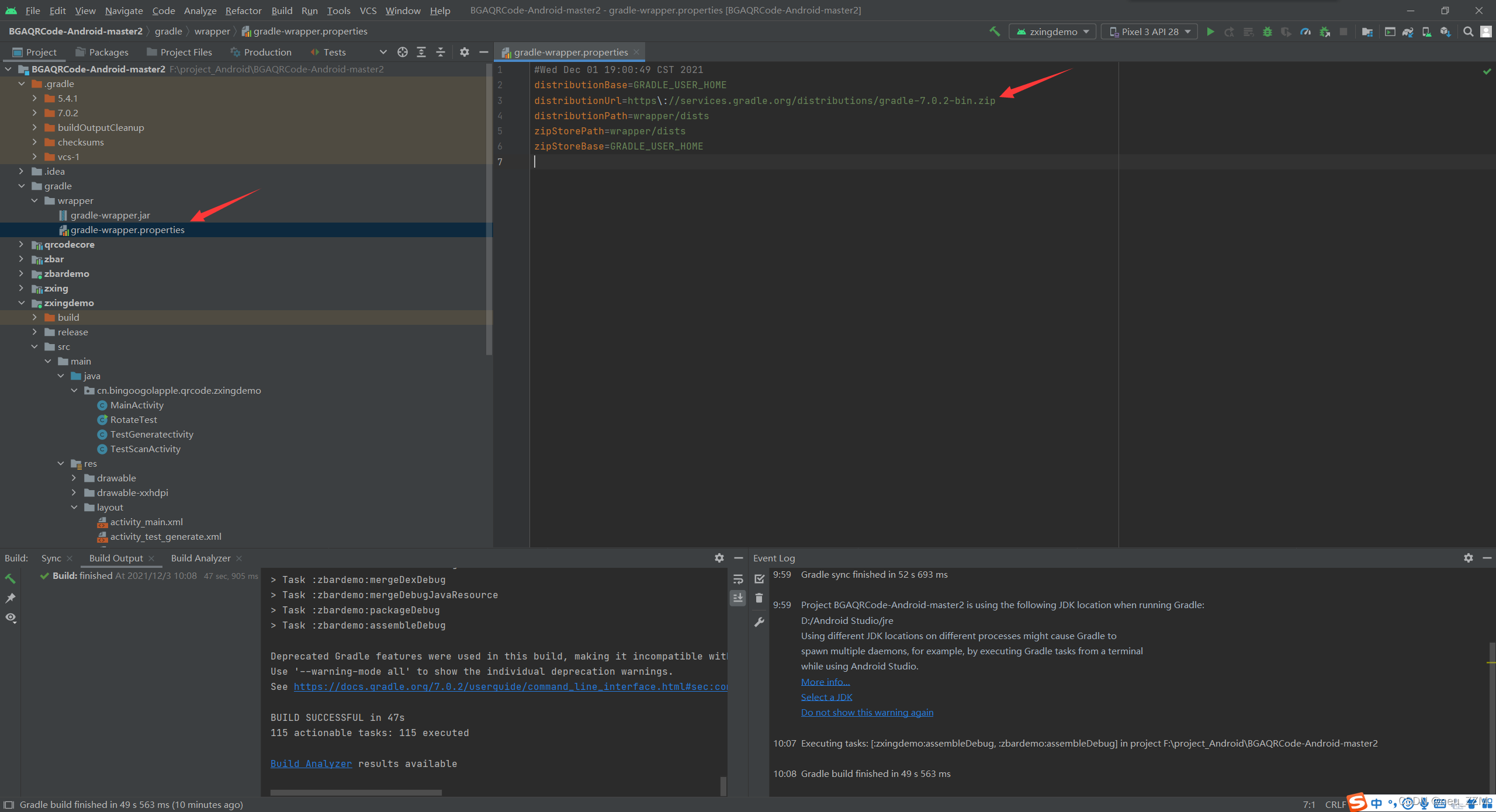Viewport: 1496px width, 812px height.
Task: Open the project view selector dropdown arrow
Action: pyautogui.click(x=383, y=52)
